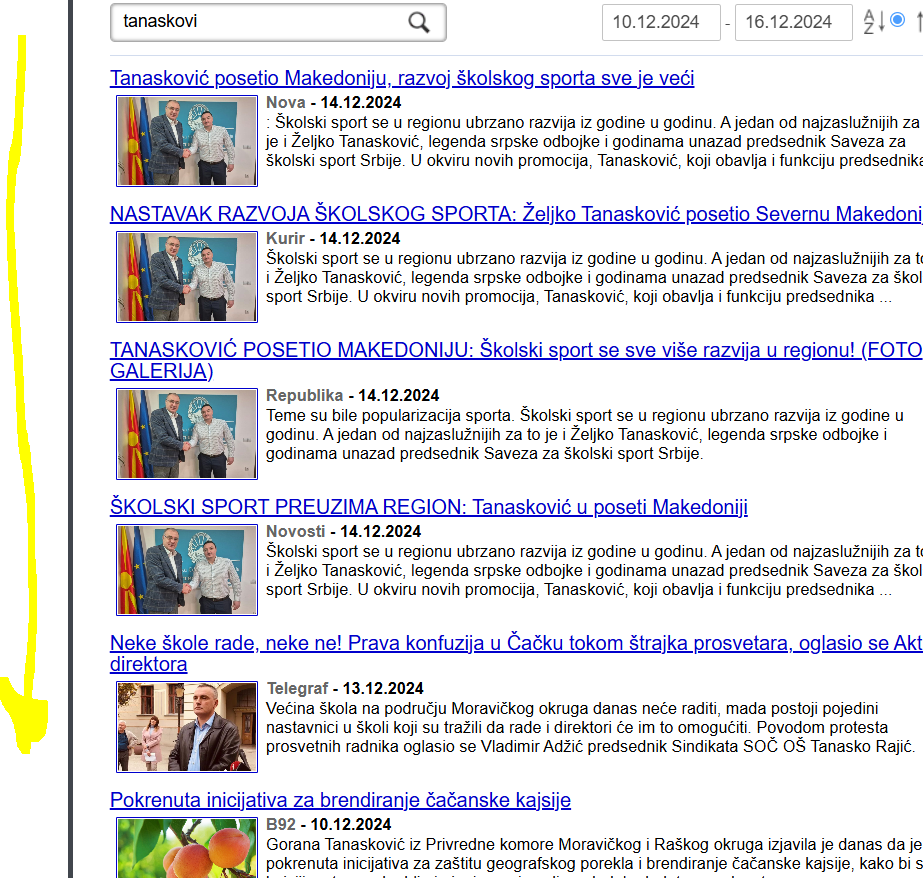Click the apricot thumbnail of B92 article
The image size is (923, 878).
[x=187, y=847]
